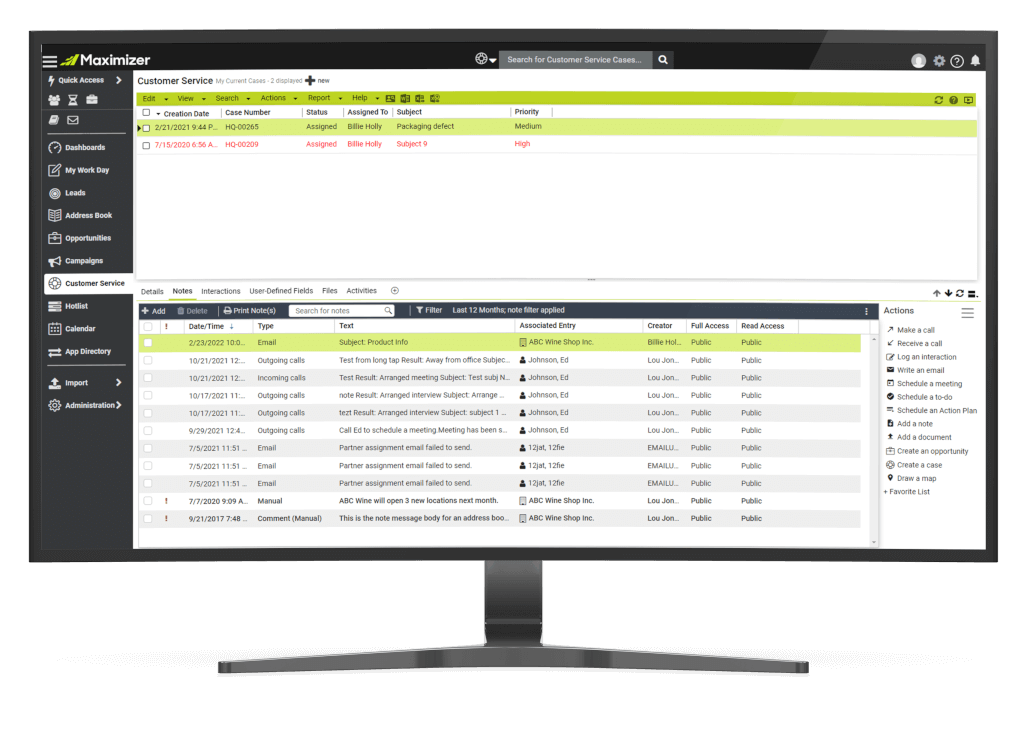Select the Incoming calls note checkbox

(148, 378)
